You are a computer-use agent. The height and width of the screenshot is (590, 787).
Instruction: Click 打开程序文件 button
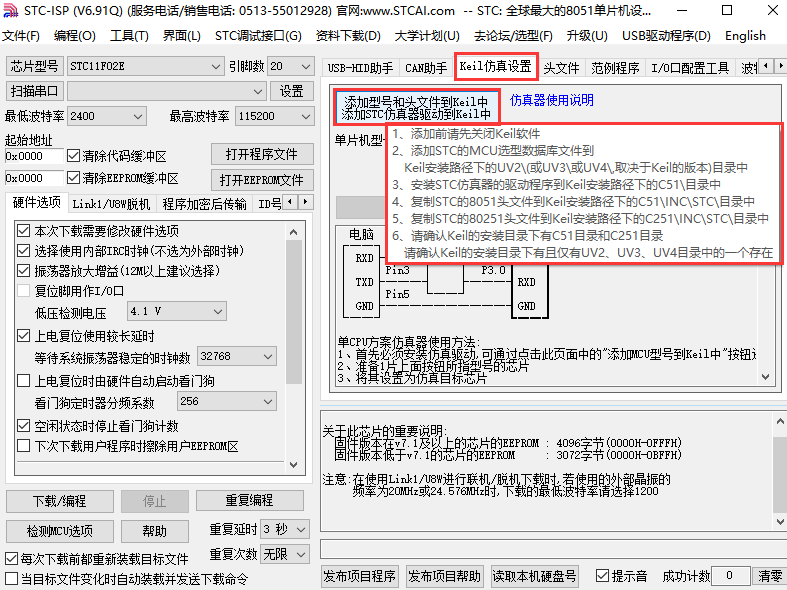(x=262, y=154)
